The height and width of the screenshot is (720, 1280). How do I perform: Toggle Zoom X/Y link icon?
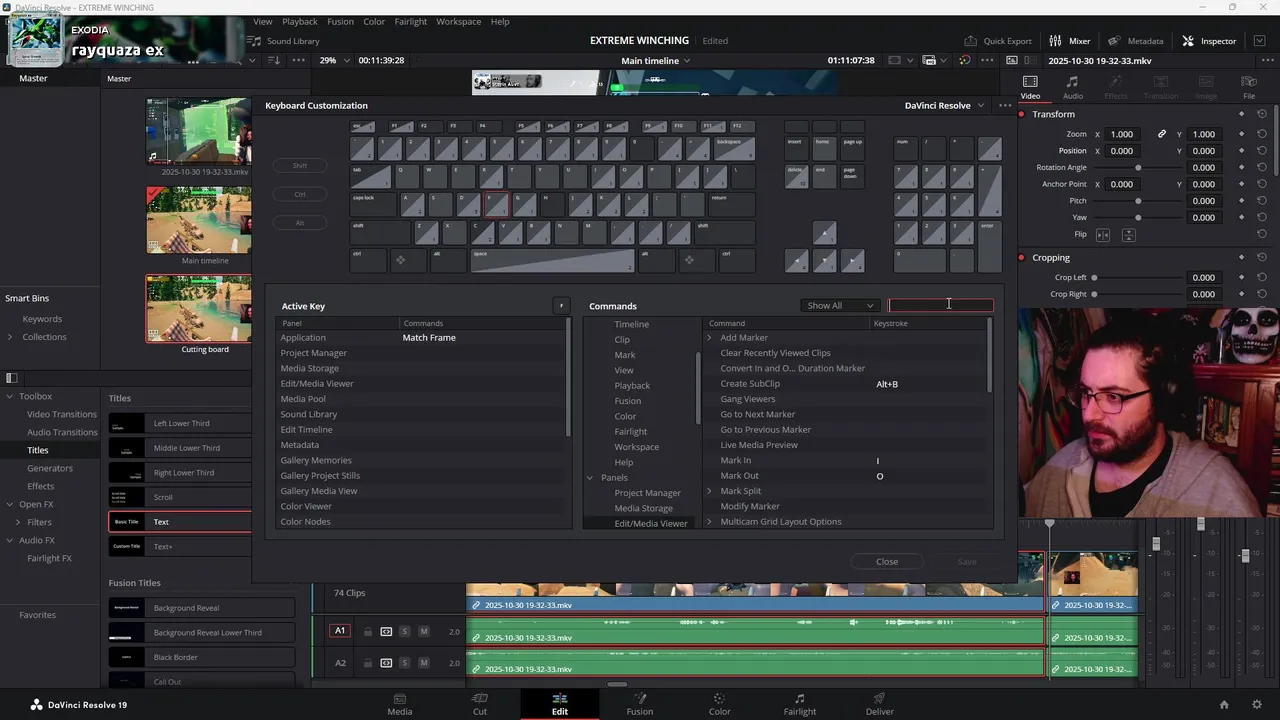pos(1162,134)
